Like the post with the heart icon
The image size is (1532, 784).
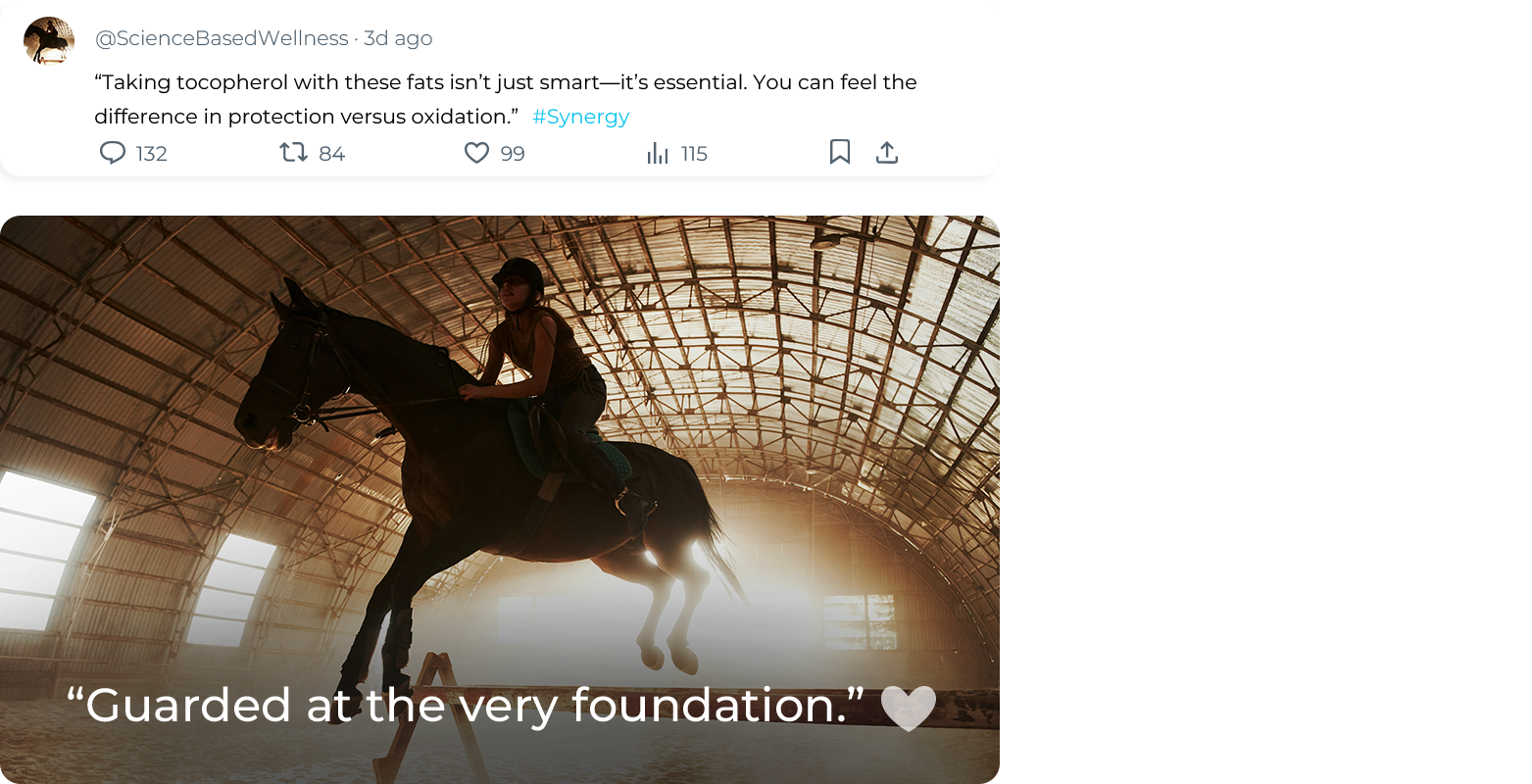(476, 153)
